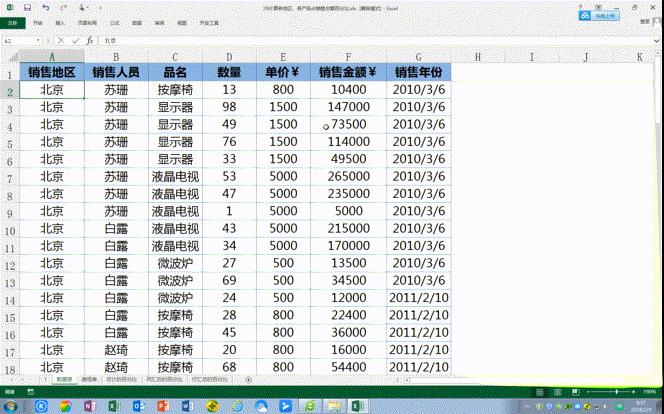Select column H header

coord(478,57)
